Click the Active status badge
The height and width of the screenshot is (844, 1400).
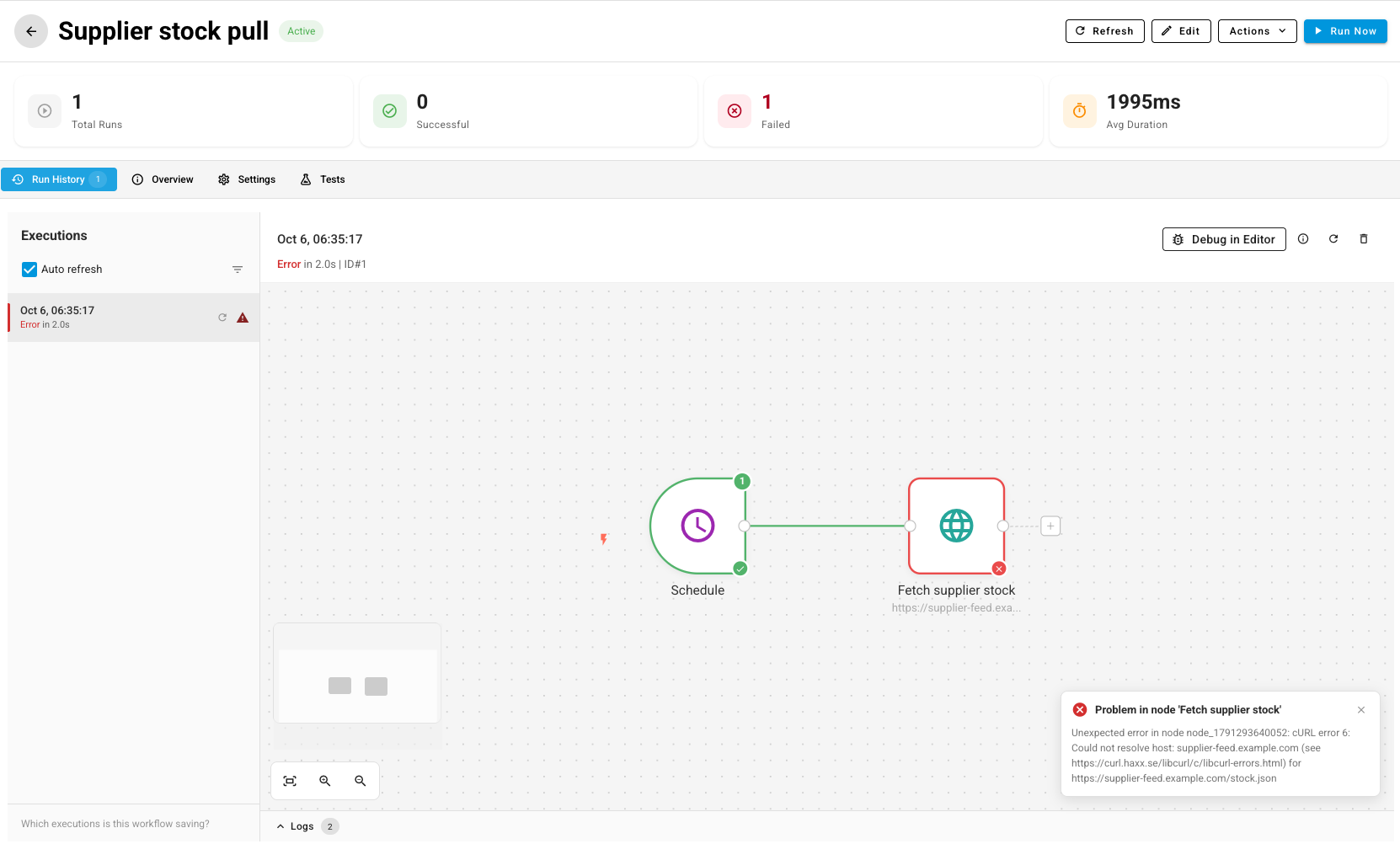(x=302, y=31)
